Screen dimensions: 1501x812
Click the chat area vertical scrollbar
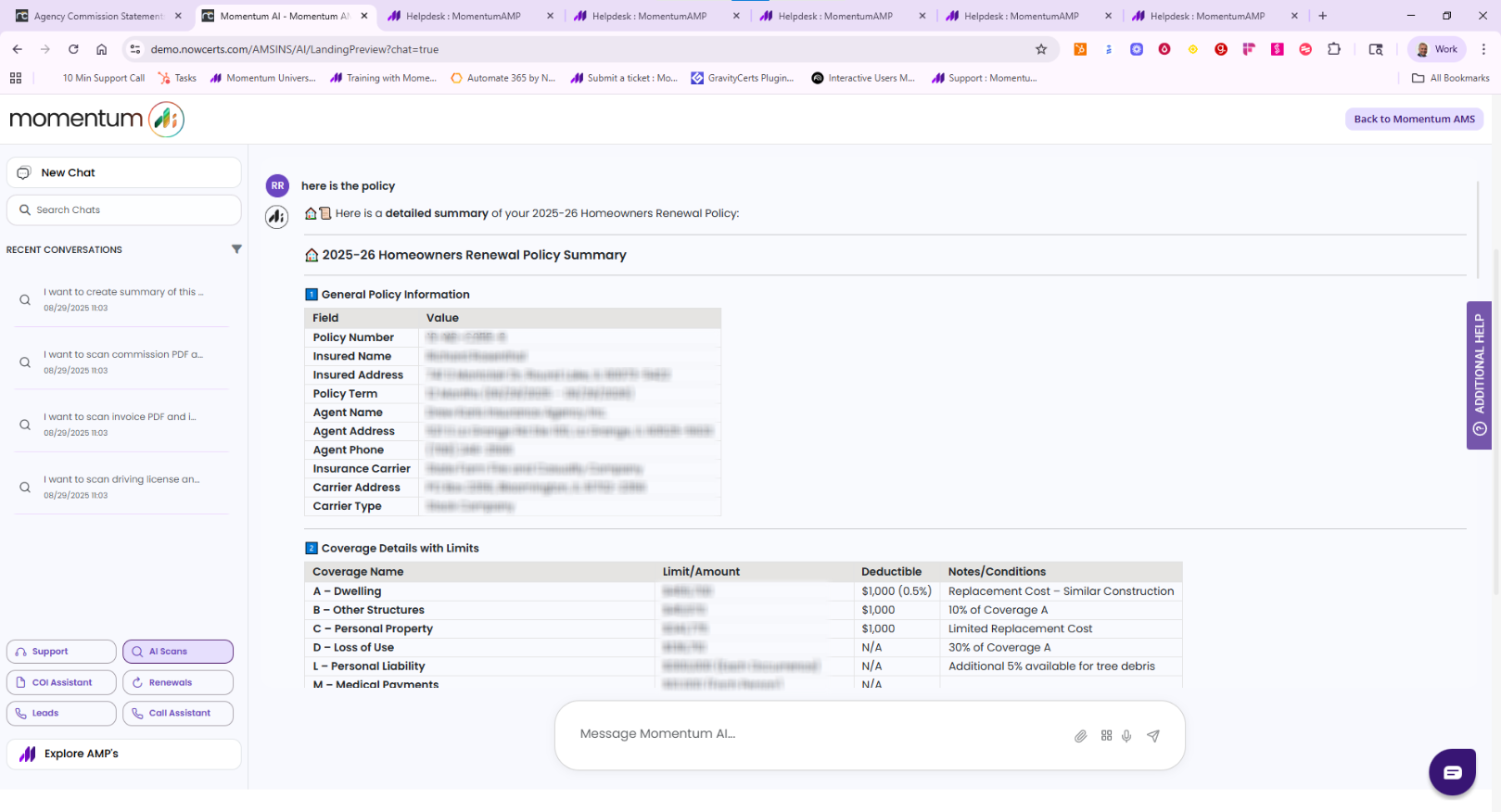1479,229
